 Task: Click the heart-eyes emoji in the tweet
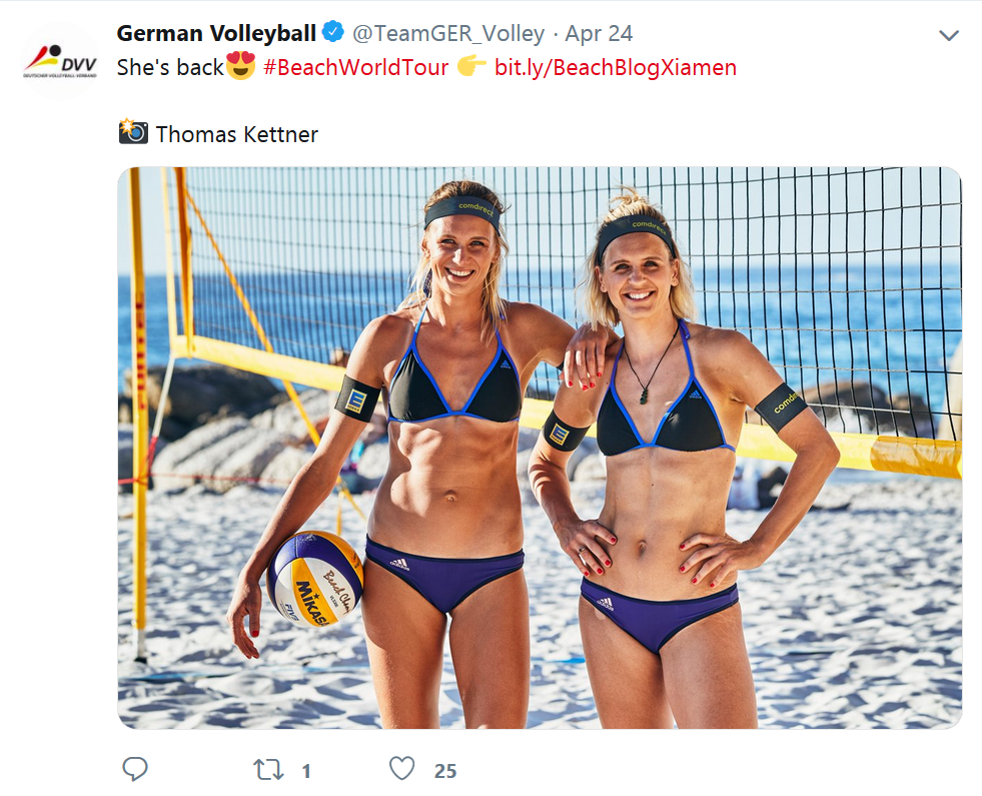[x=240, y=66]
